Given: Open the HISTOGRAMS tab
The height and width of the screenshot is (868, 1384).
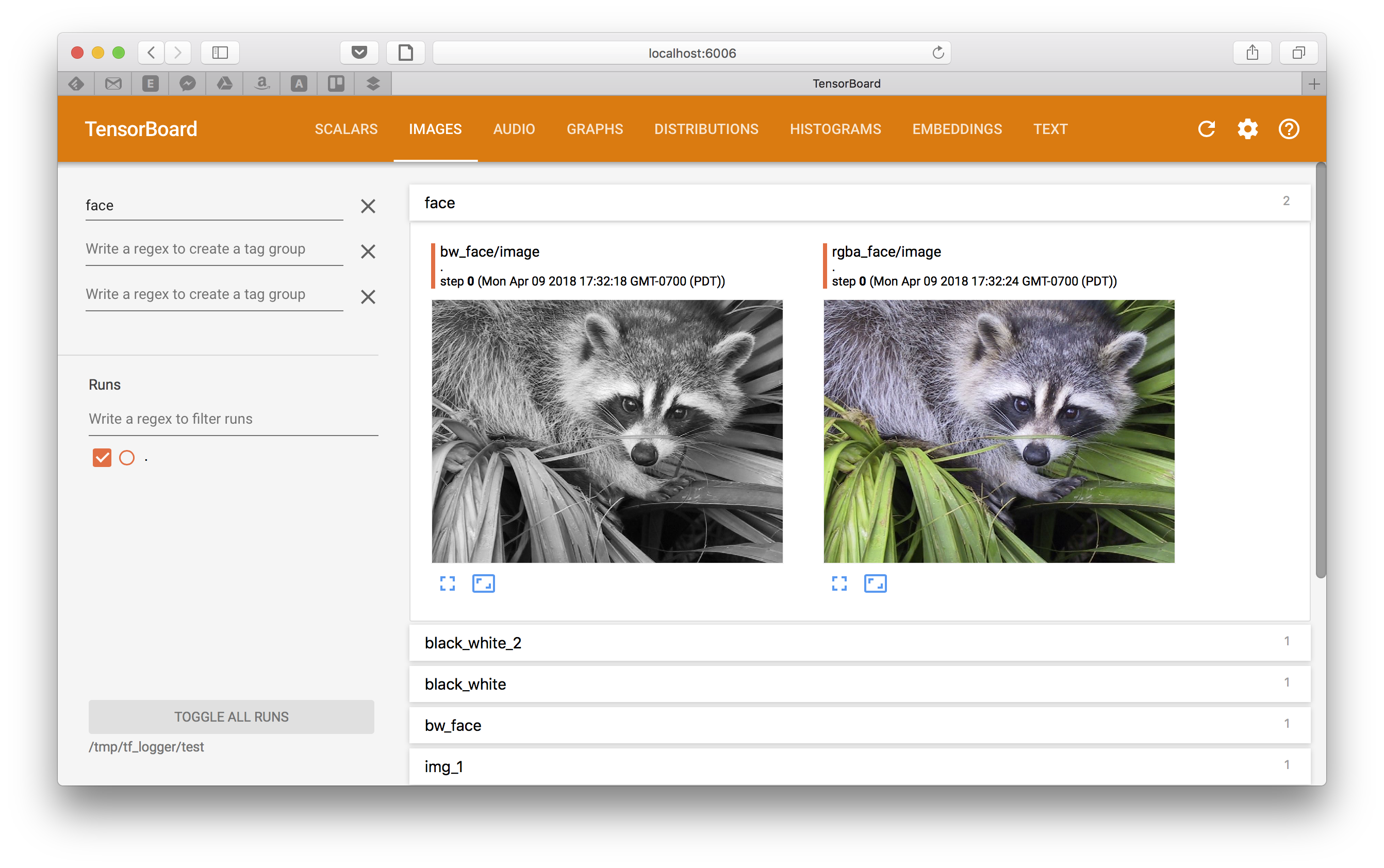Looking at the screenshot, I should tap(835, 129).
